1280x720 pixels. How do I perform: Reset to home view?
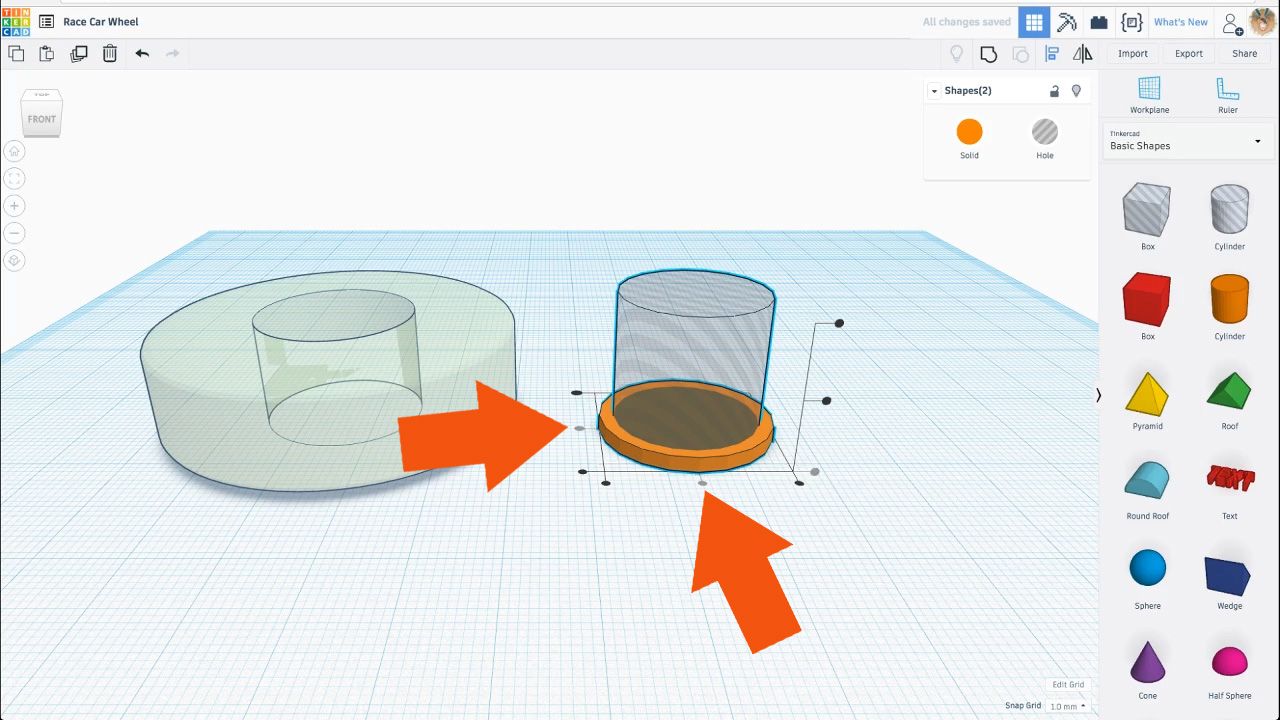pos(14,152)
